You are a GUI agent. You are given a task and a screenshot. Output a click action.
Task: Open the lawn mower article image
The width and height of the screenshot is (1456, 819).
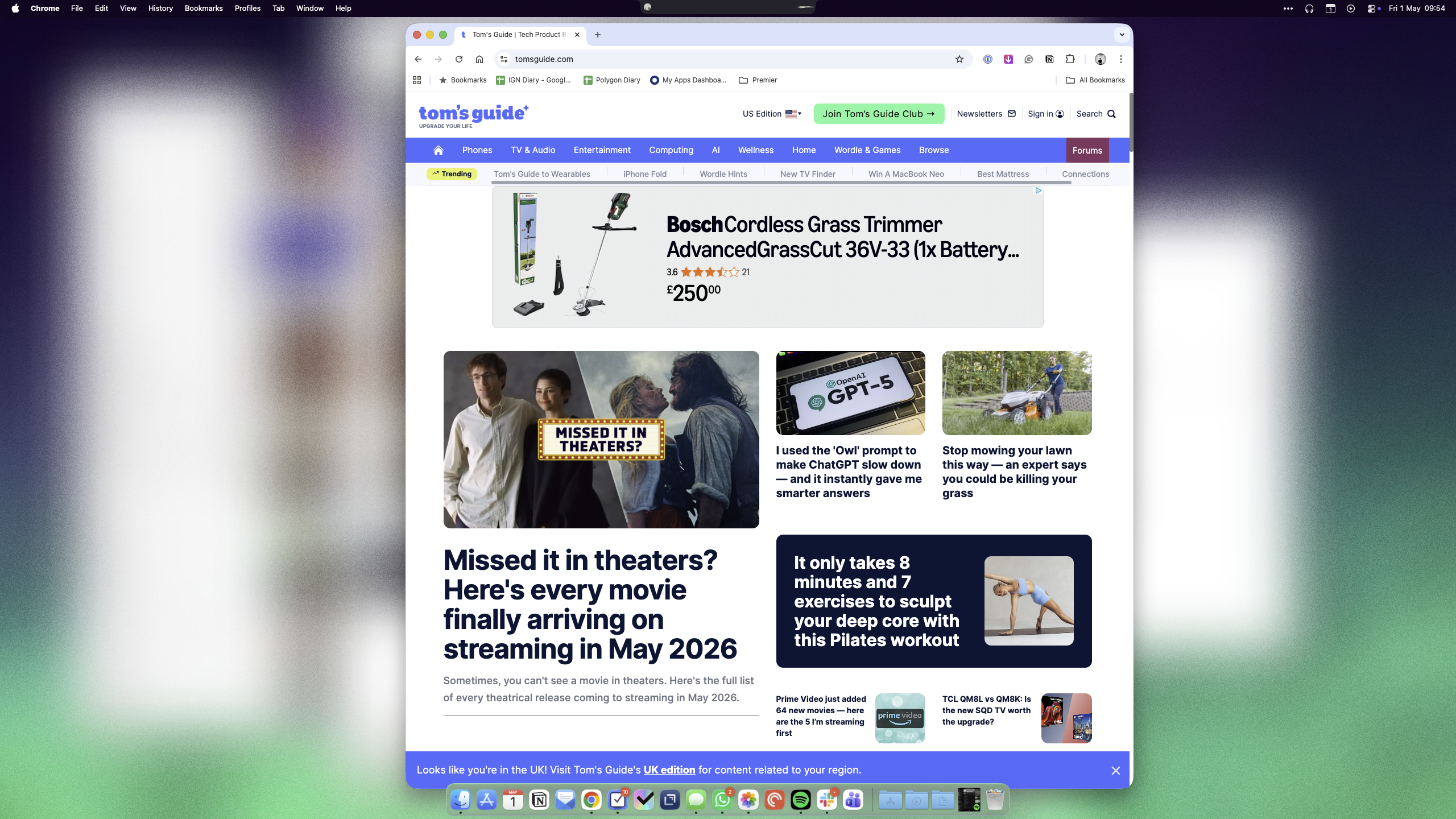1017,393
